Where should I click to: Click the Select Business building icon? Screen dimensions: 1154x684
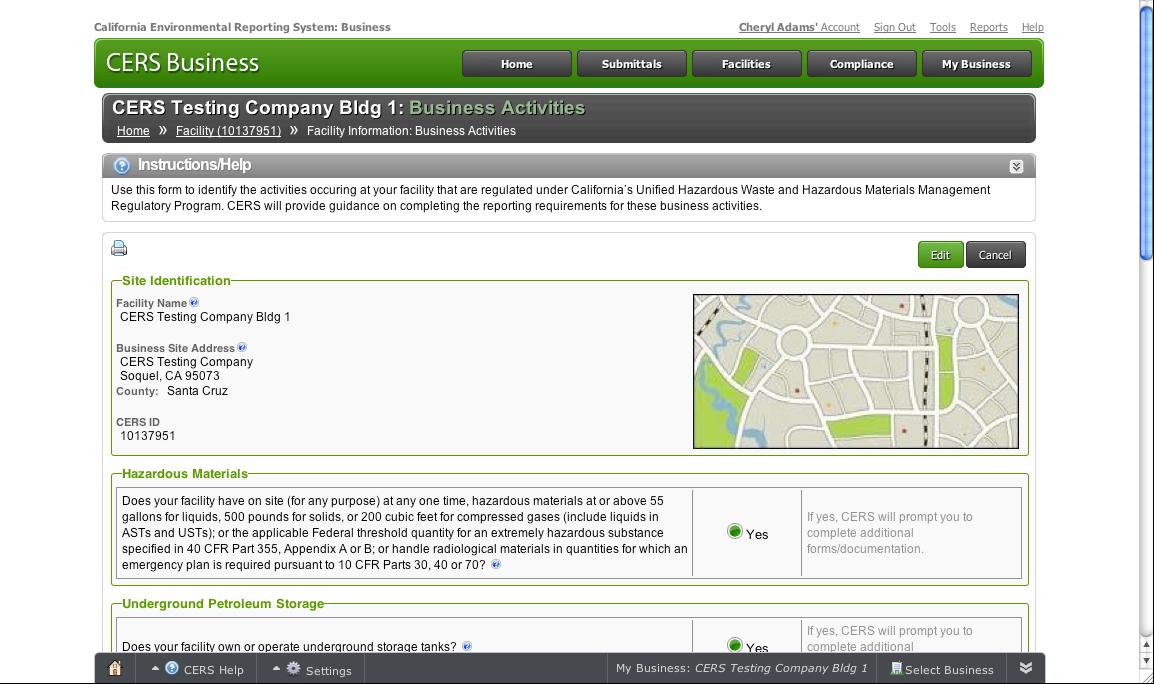(x=896, y=669)
